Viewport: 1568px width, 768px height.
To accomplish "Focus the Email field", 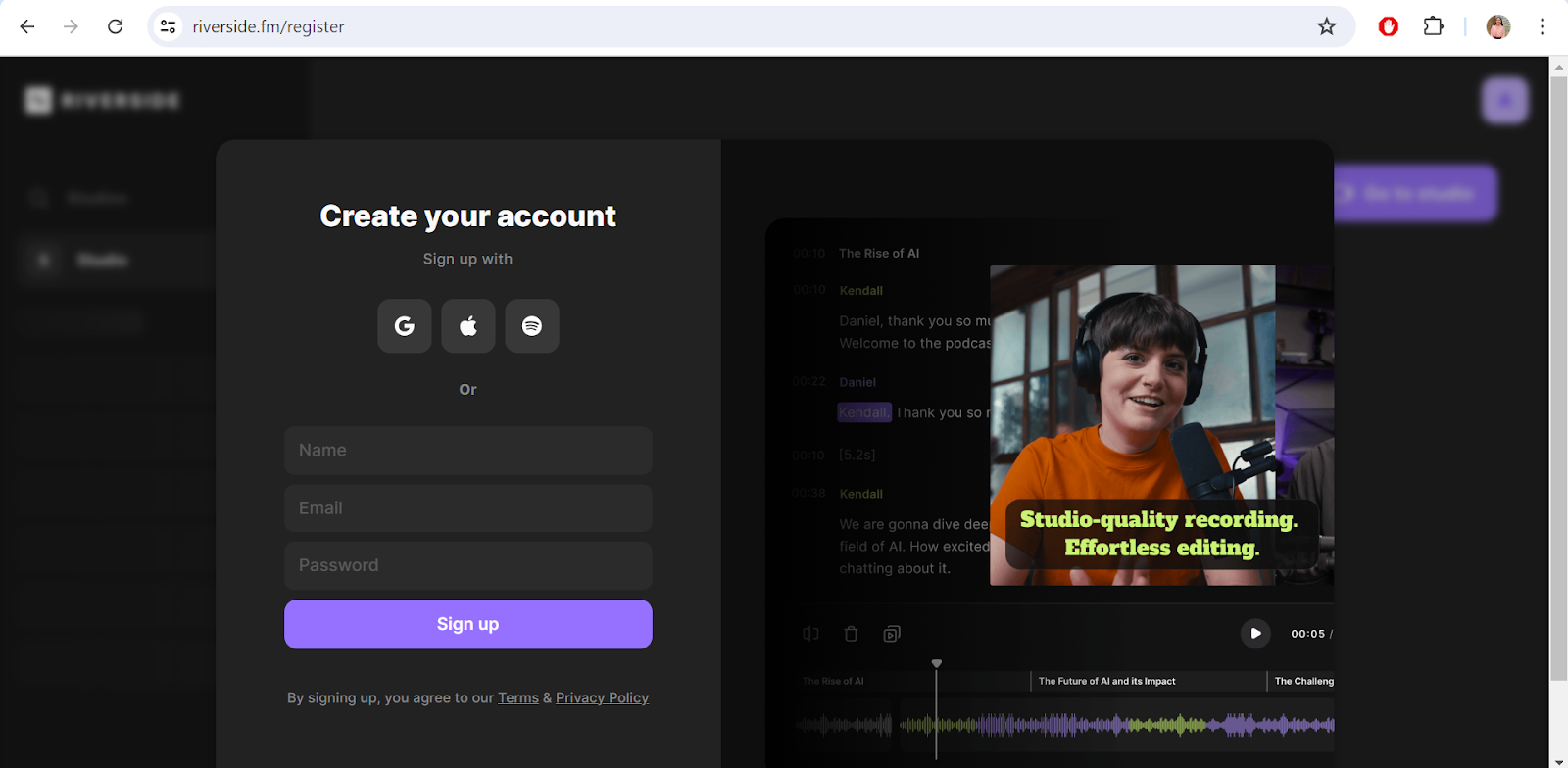I will [x=468, y=508].
